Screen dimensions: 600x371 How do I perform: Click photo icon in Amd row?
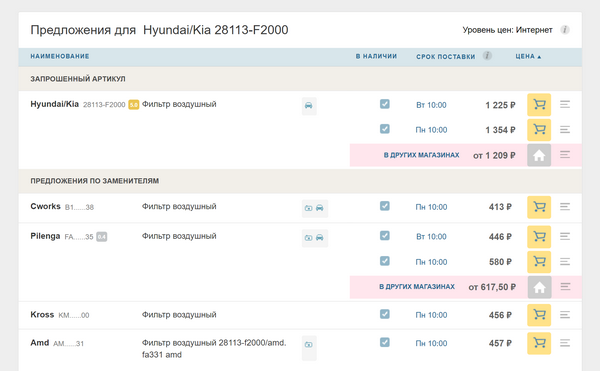pyautogui.click(x=309, y=347)
